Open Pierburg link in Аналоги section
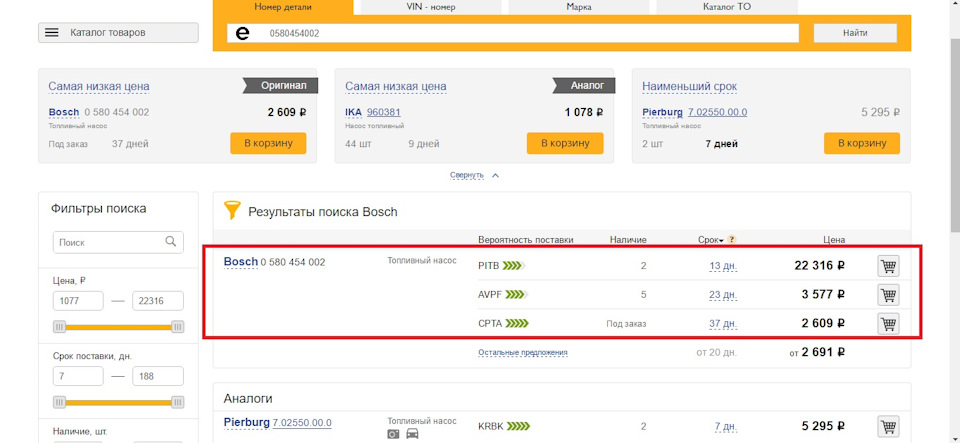This screenshot has width=960, height=443. [247, 422]
